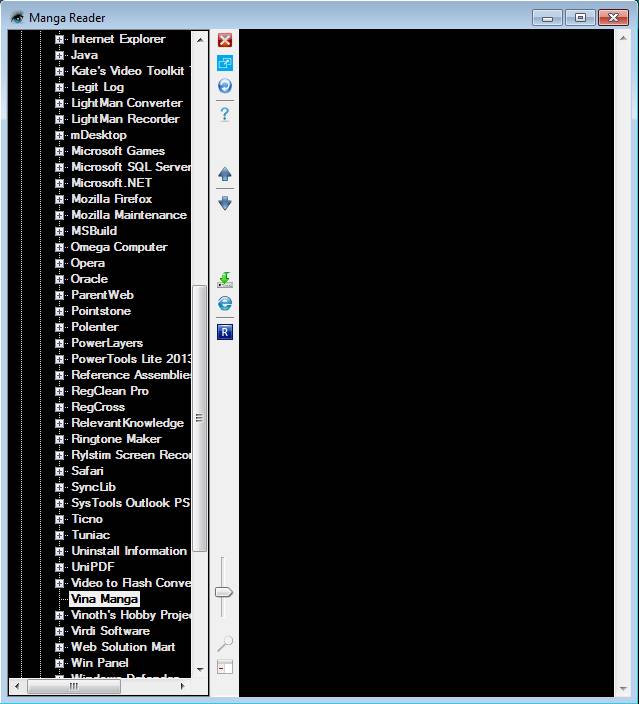Screen dimensions: 639x704
Task: Select the Uninstall Information folder
Action: [x=129, y=551]
